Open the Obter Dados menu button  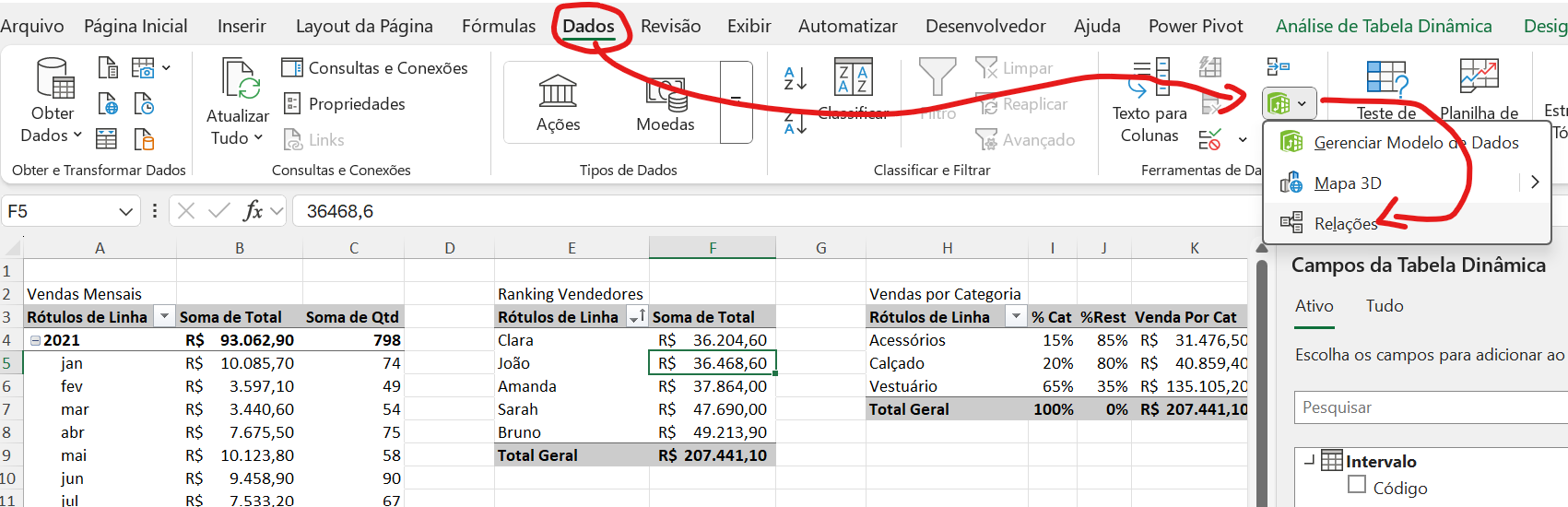tap(53, 101)
